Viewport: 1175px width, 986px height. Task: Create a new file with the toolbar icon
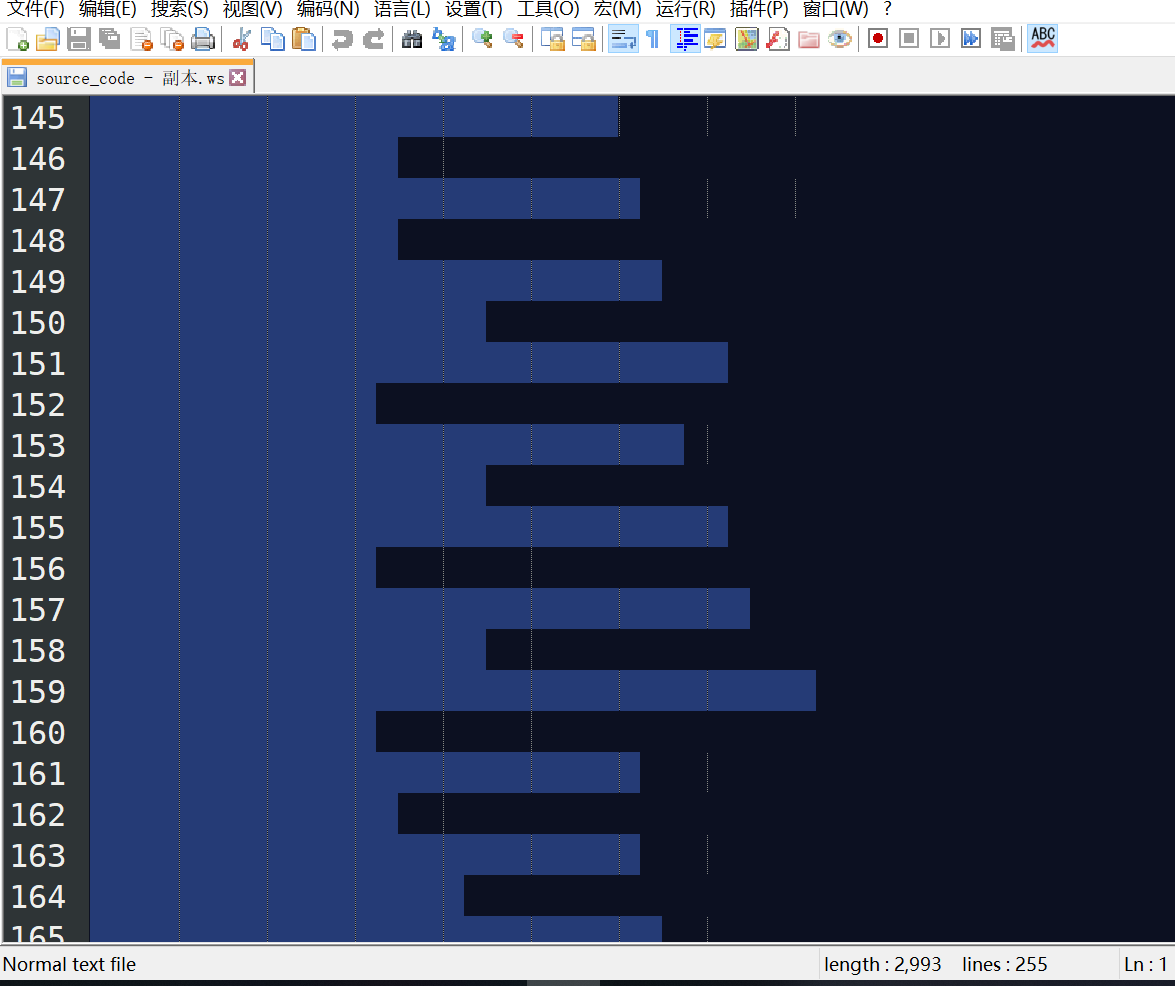pyautogui.click(x=17, y=39)
